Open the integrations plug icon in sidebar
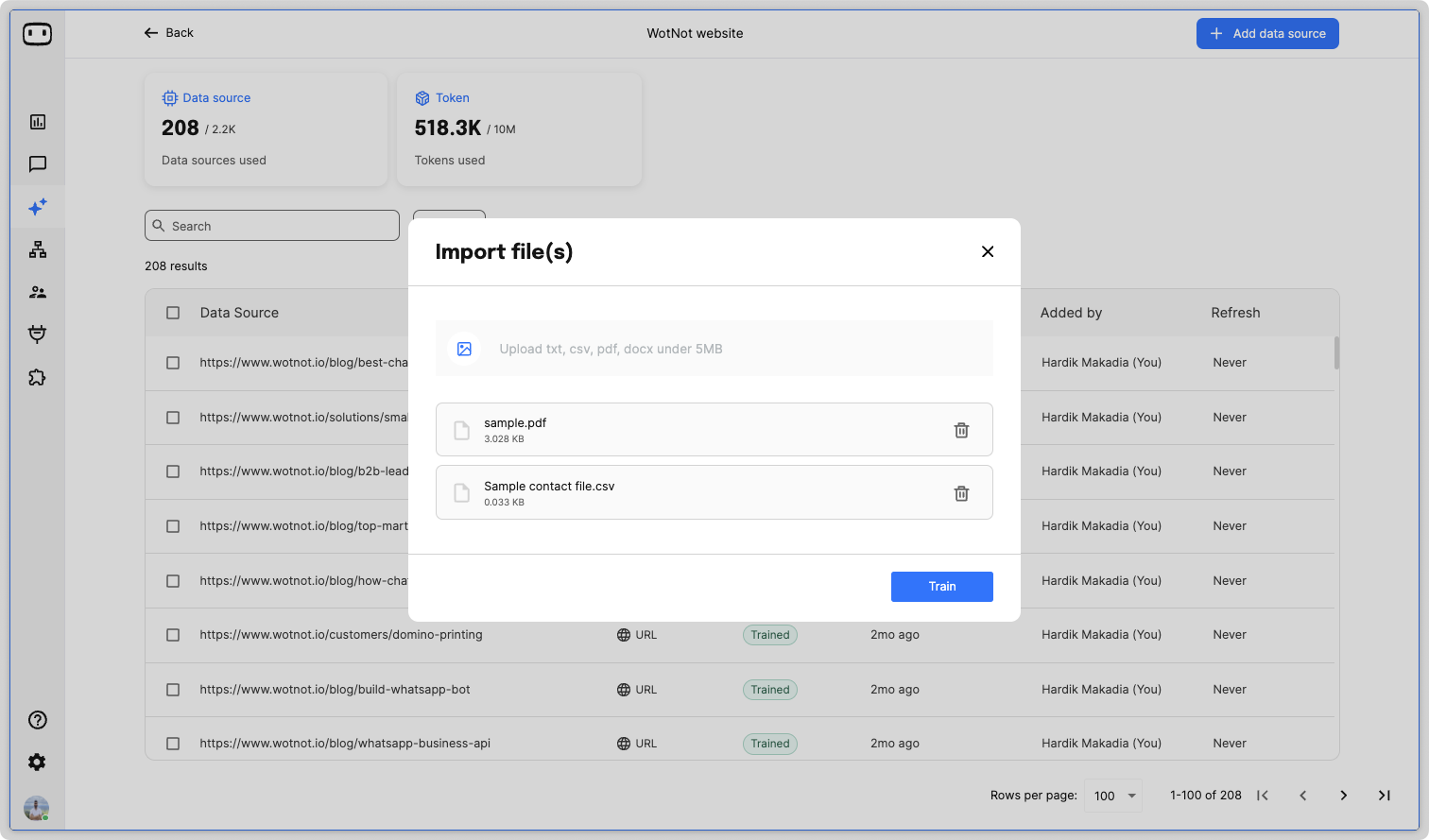 pos(38,334)
